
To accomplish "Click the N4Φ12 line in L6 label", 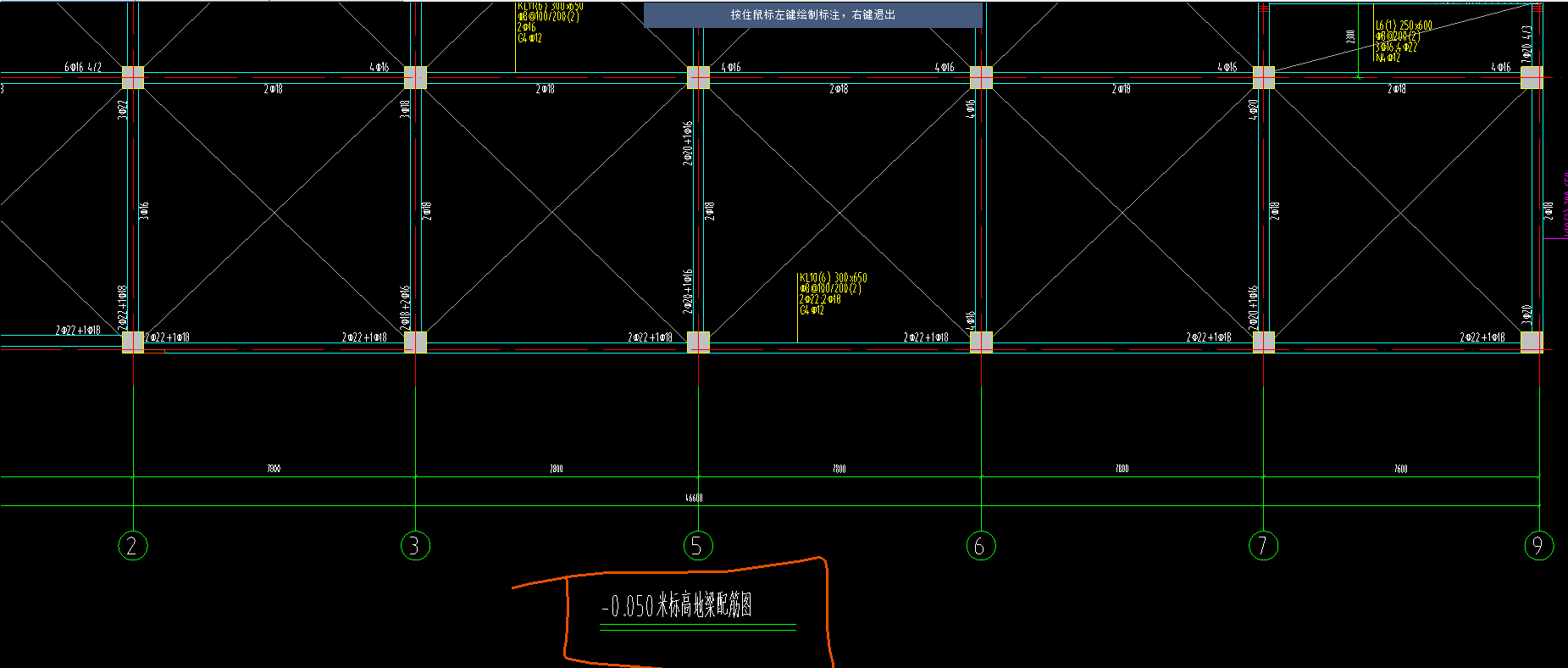I will click(x=1388, y=58).
